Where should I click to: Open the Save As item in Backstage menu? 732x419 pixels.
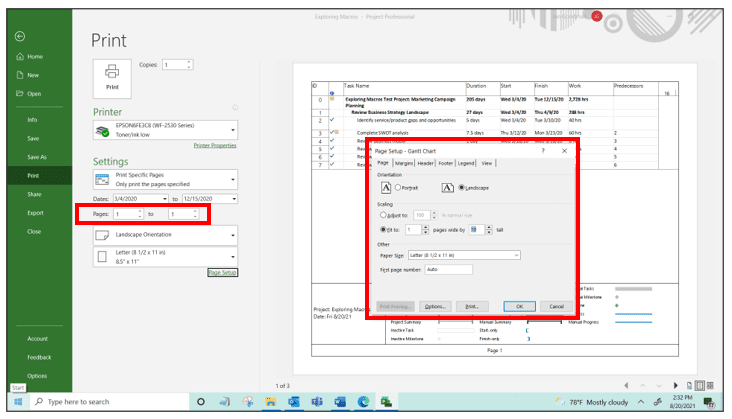tap(37, 157)
